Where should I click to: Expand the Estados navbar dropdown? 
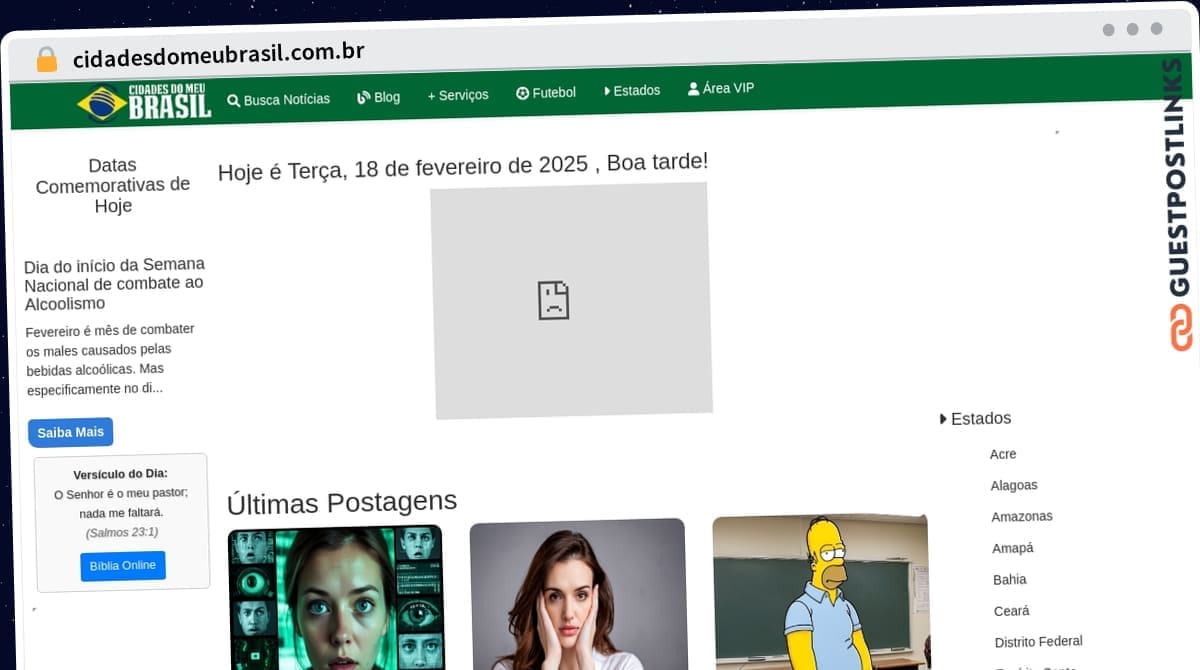tap(632, 90)
